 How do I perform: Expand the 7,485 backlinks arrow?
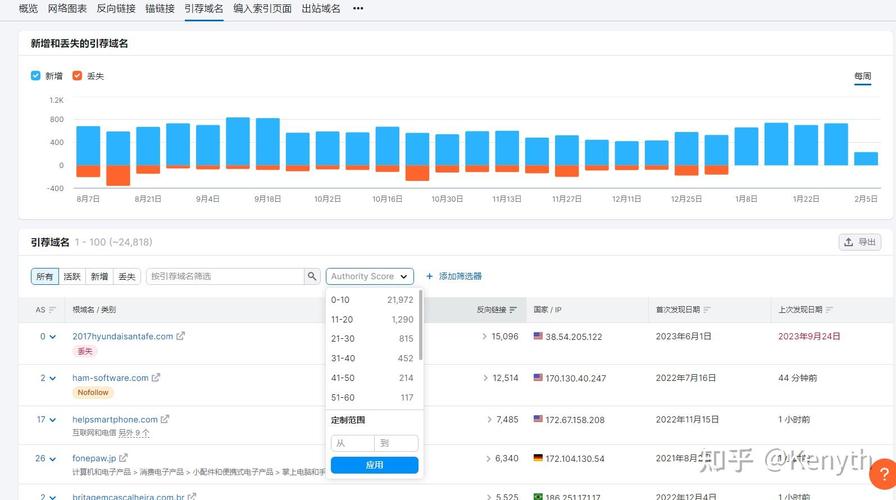click(489, 419)
